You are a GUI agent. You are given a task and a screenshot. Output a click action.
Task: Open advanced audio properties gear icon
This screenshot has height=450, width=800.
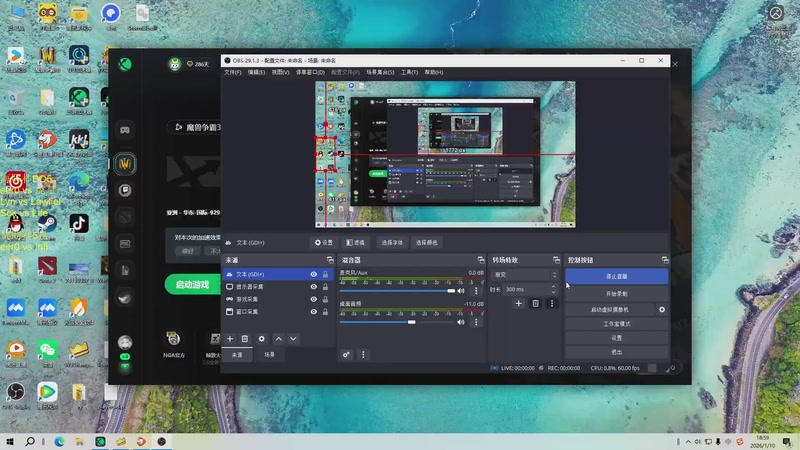[346, 355]
